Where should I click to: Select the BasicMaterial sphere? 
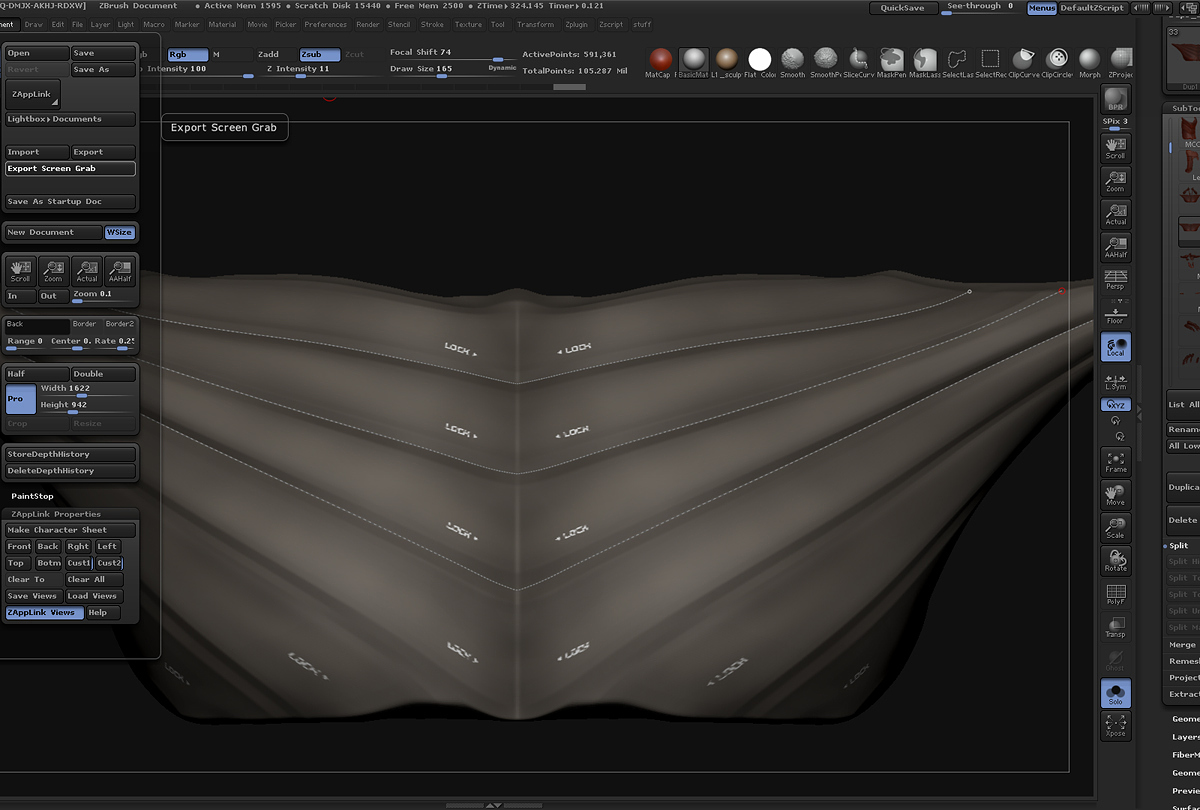click(693, 60)
